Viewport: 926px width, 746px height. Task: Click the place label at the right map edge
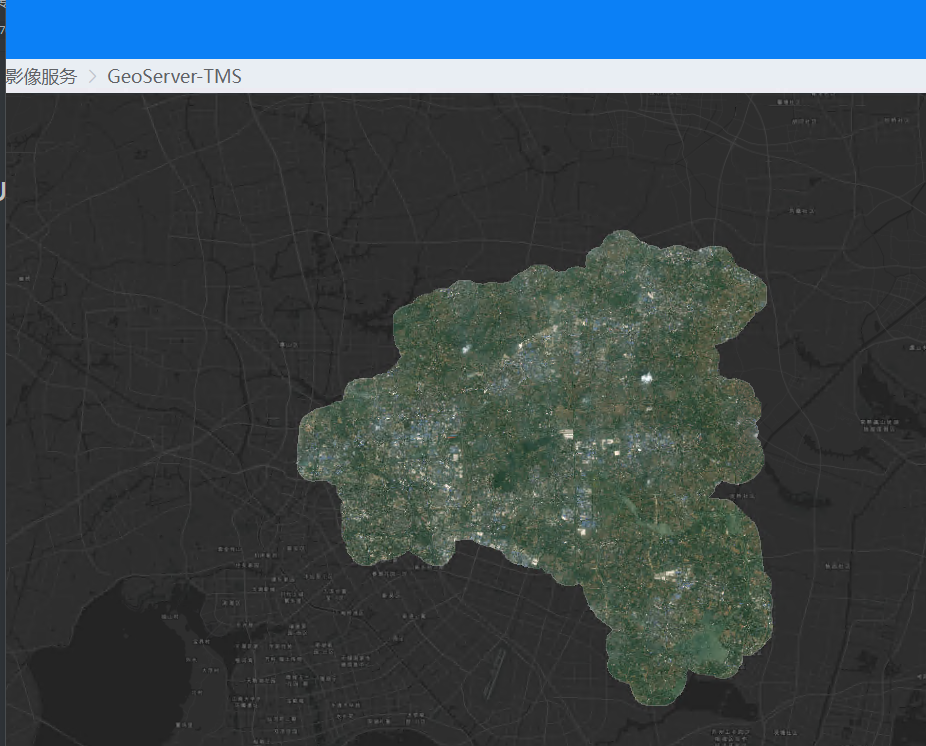(916, 347)
